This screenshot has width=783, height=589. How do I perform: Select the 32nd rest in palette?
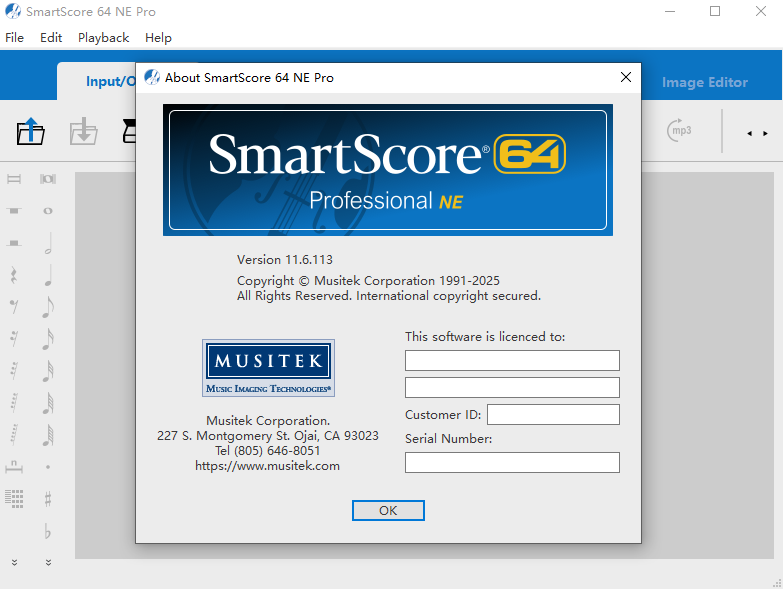point(14,370)
